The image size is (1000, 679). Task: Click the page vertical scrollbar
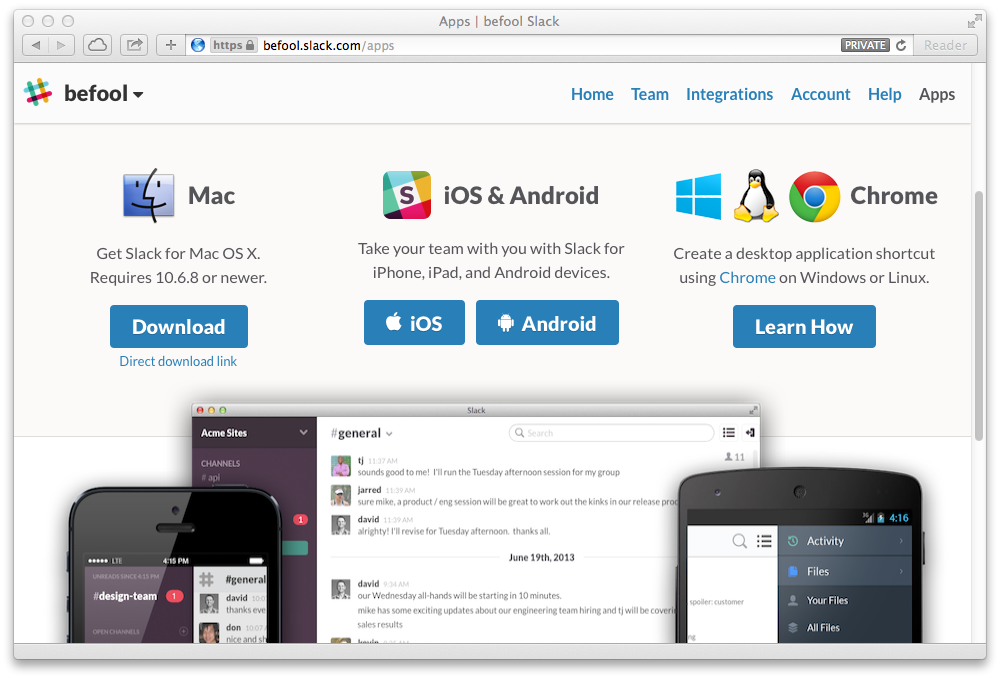[979, 316]
